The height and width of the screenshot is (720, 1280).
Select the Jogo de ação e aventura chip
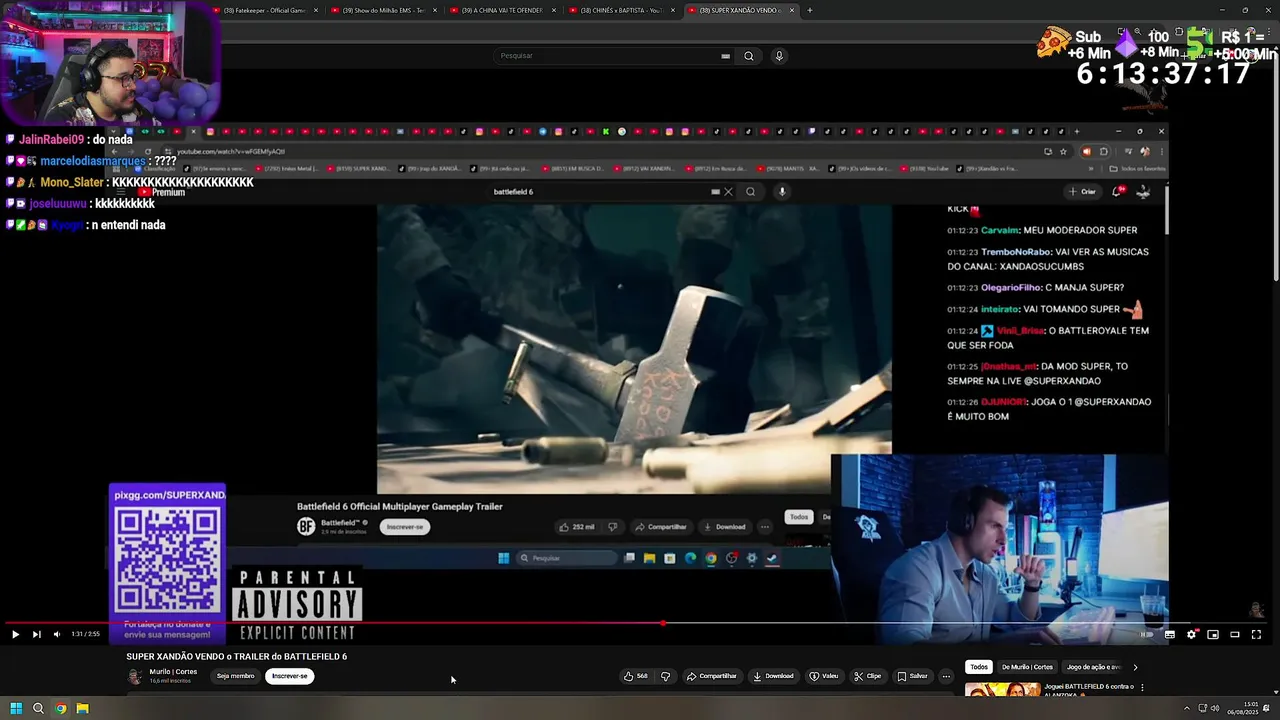coord(1093,667)
